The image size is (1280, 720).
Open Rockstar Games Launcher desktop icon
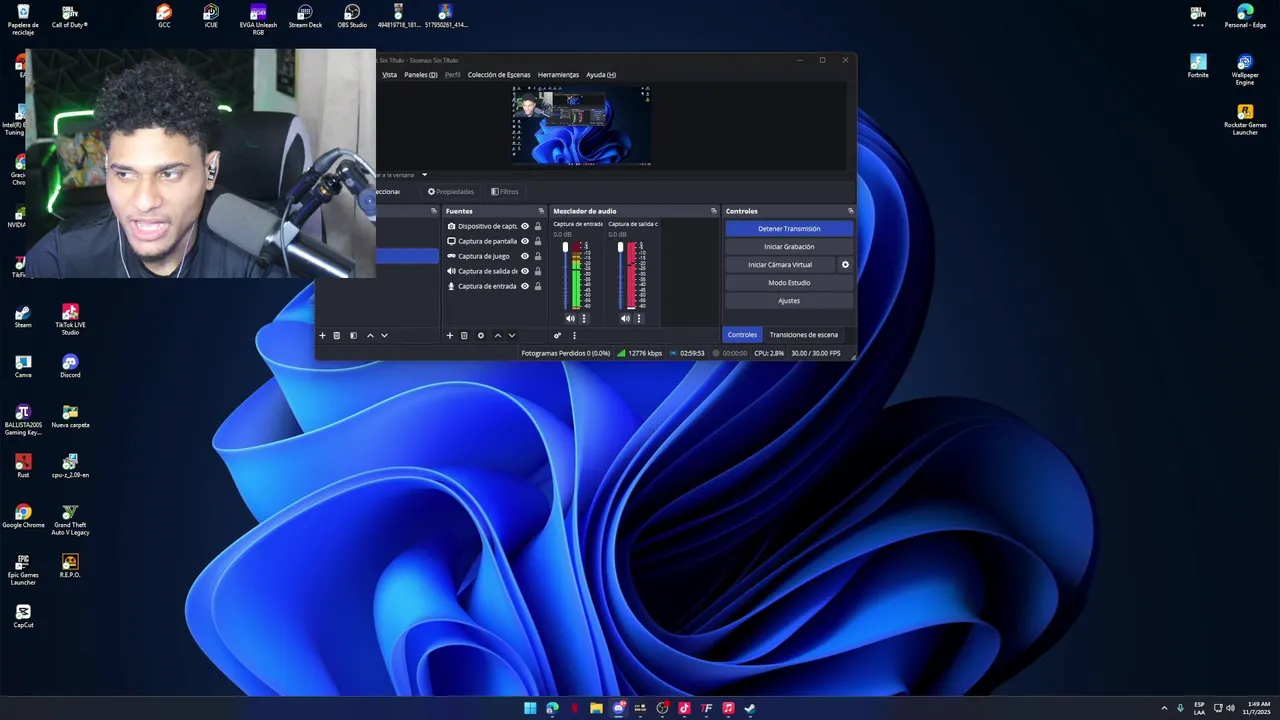(x=1245, y=120)
